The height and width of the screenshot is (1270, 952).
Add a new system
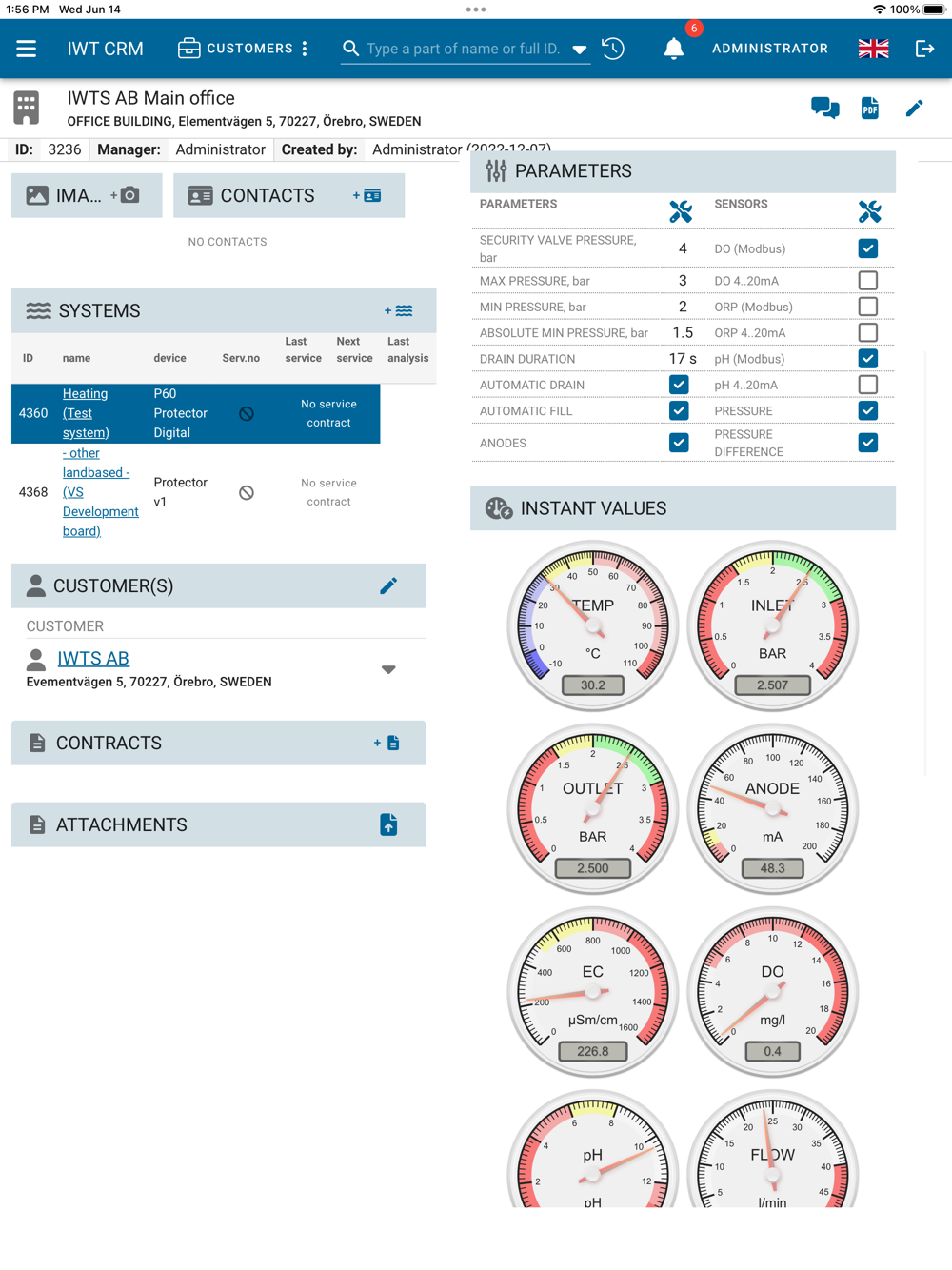coord(398,310)
